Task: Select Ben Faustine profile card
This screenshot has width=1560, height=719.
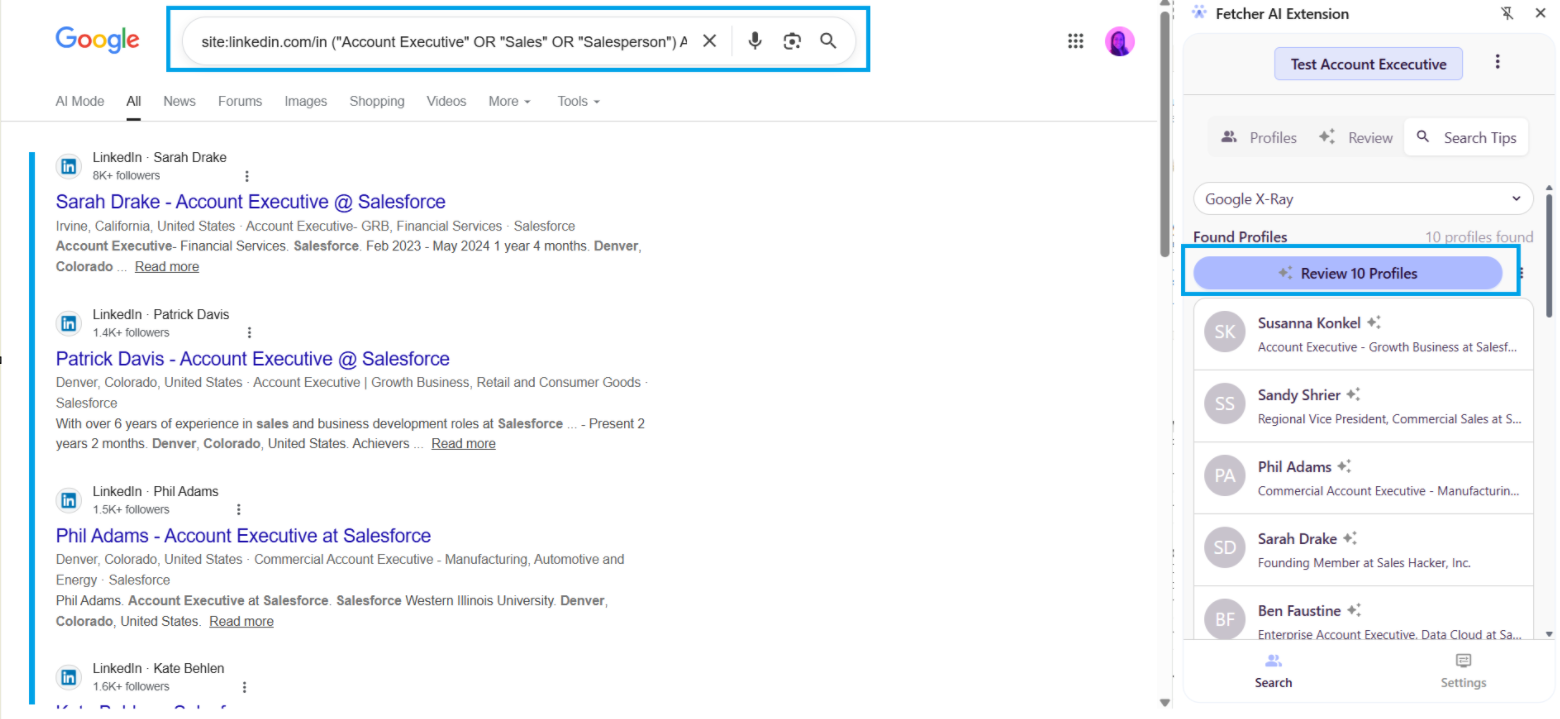Action: [x=1363, y=612]
